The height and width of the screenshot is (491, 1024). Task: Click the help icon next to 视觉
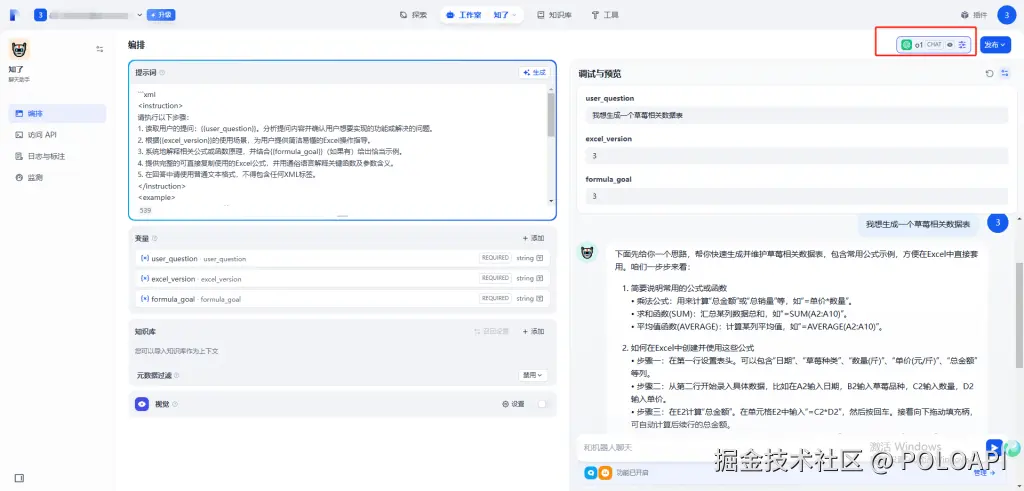[174, 404]
